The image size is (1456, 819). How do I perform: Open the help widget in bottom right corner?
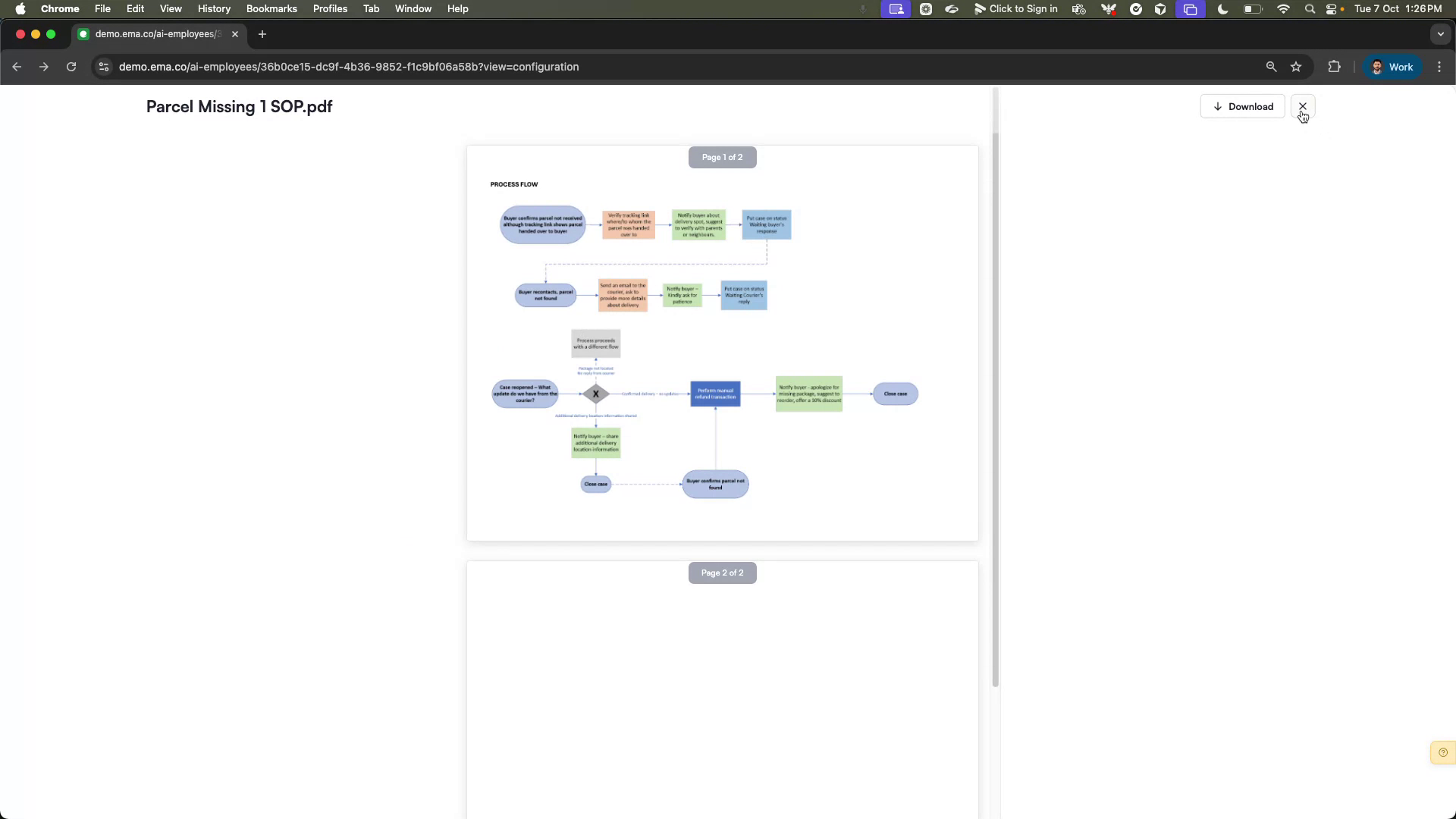1442,752
